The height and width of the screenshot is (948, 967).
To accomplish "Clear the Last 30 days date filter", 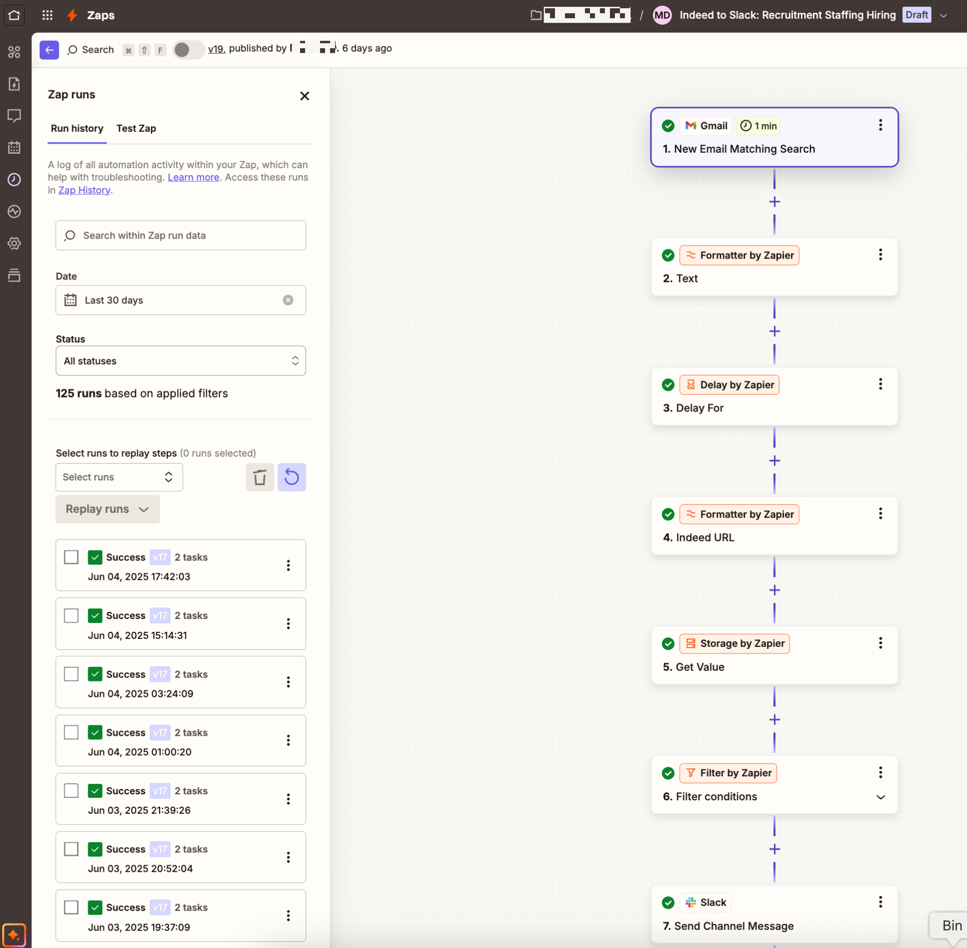I will coord(288,300).
